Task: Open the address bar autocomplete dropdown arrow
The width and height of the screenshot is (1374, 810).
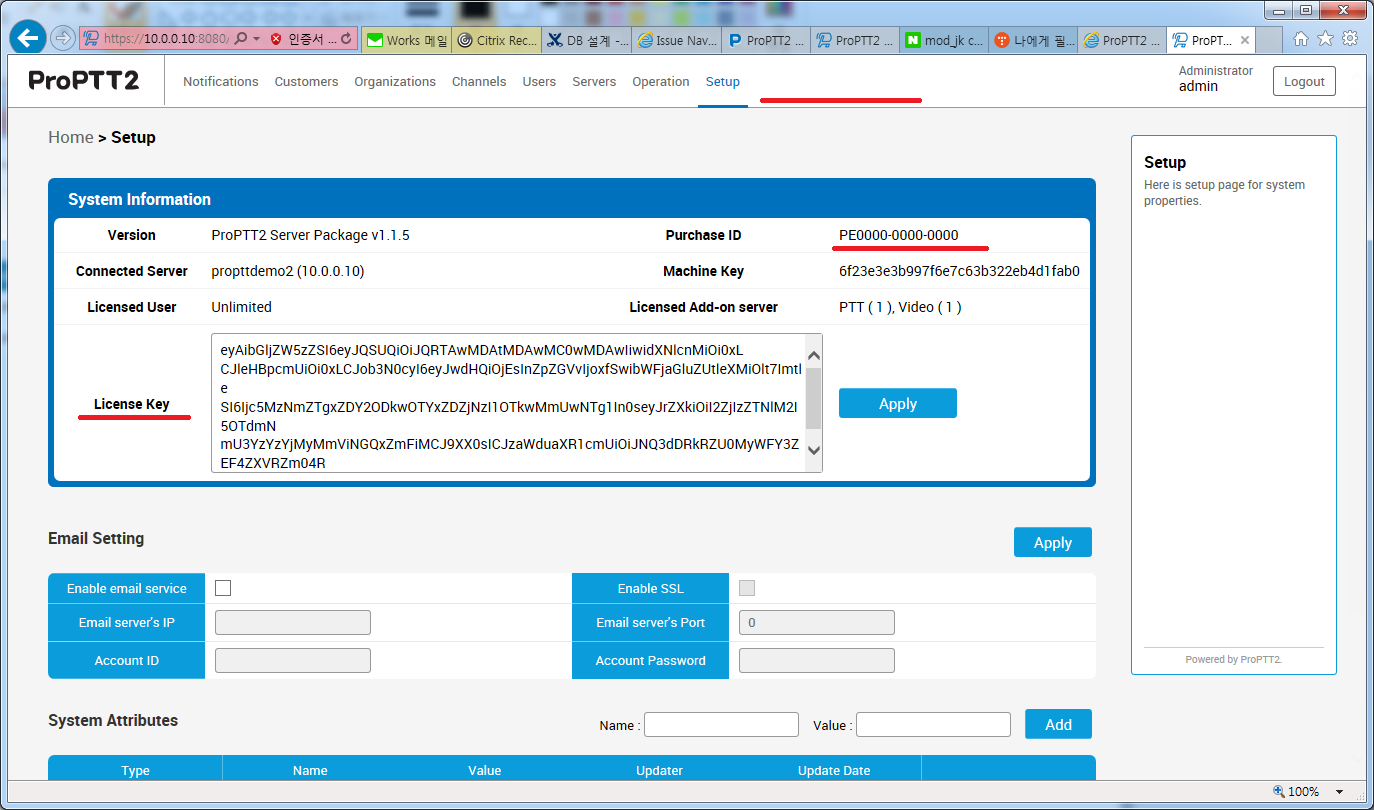Action: (257, 39)
